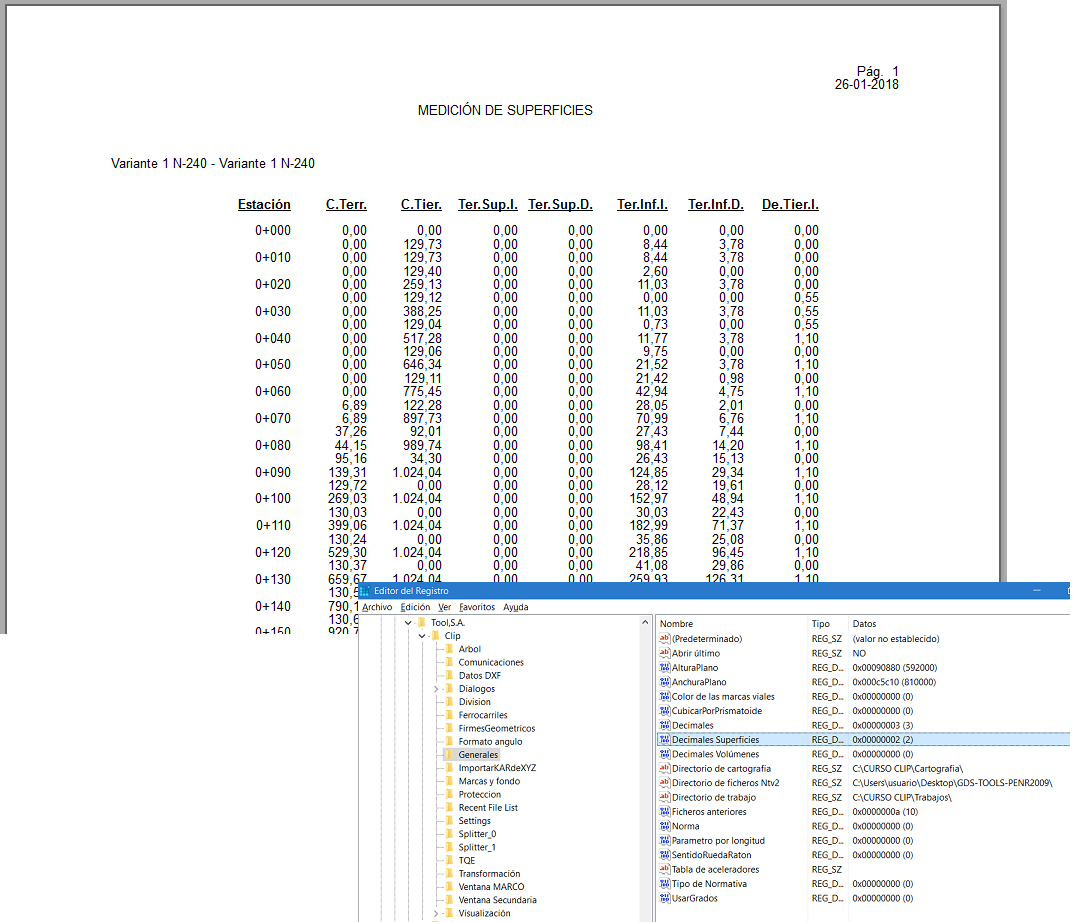The width and height of the screenshot is (1074, 922).
Task: Click the Tool,S.A. folder icon
Action: 422,623
